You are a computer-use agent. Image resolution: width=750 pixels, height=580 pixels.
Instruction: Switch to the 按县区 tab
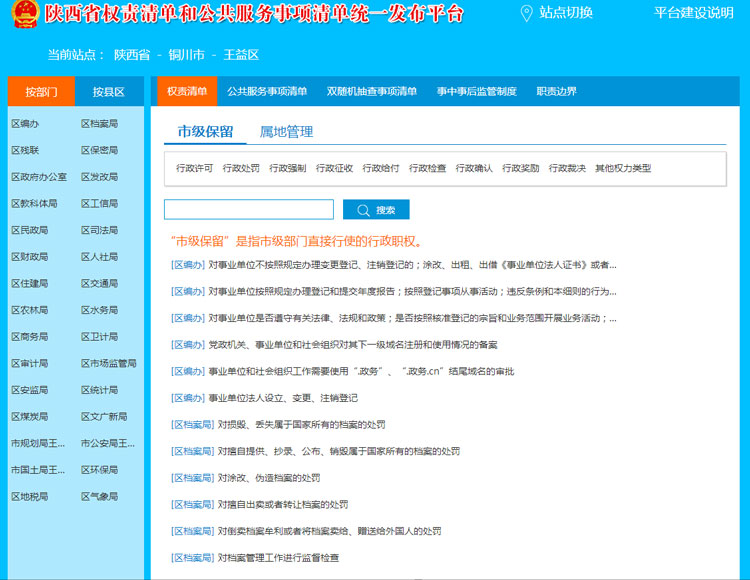[109, 92]
